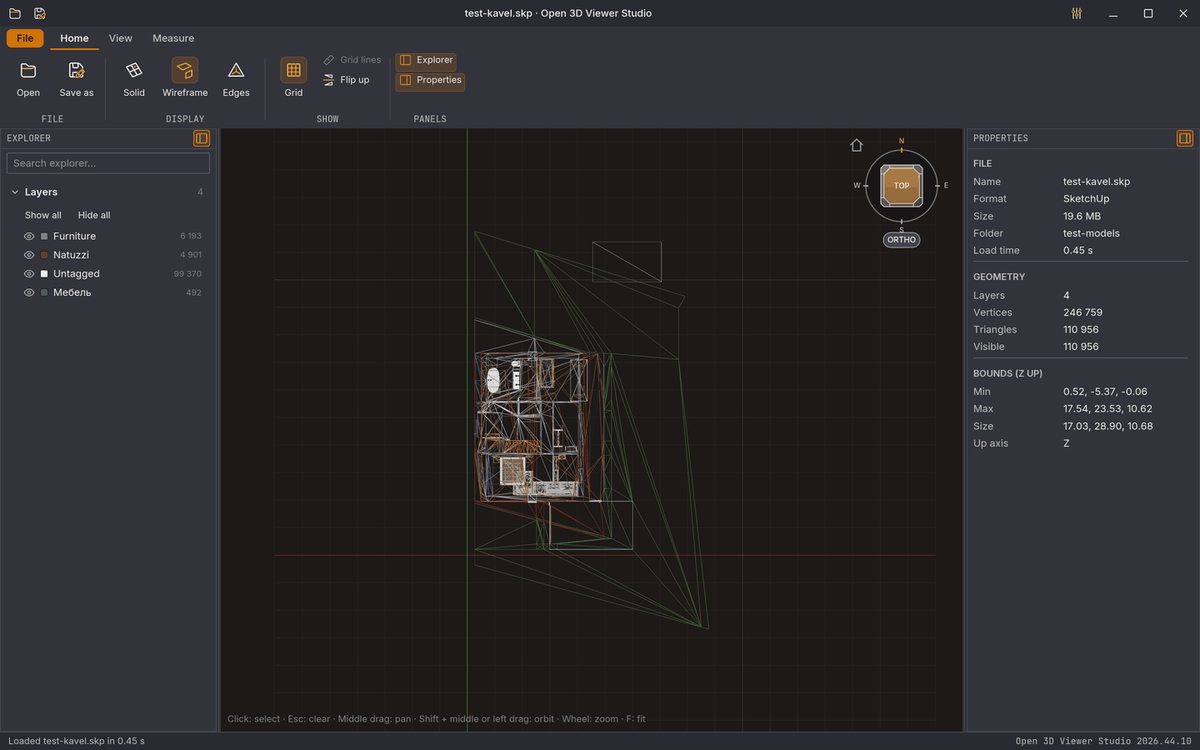
Task: Click the title bar open-folder icon
Action: coord(15,13)
